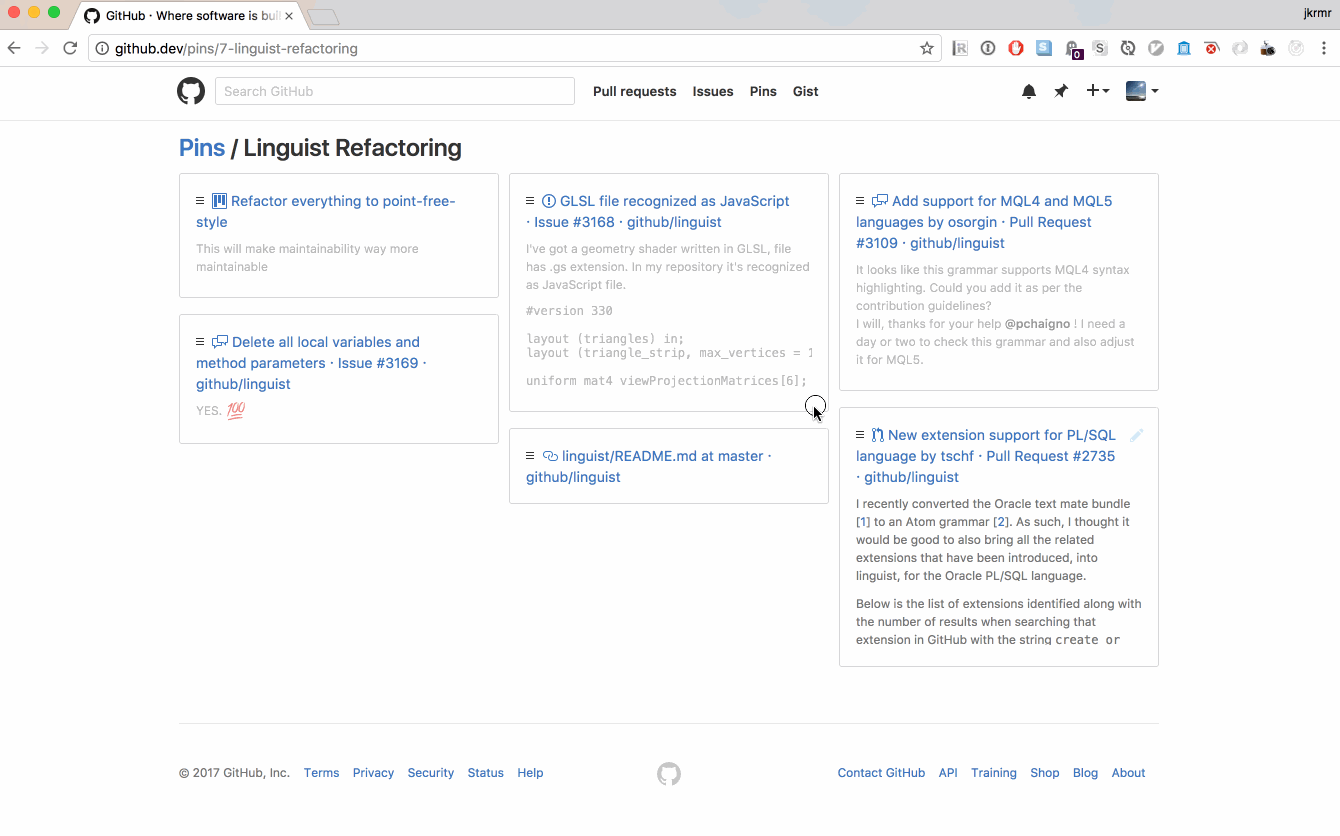Click the GitHub Octocat logo in header
The height and width of the screenshot is (836, 1340).
coord(191,91)
